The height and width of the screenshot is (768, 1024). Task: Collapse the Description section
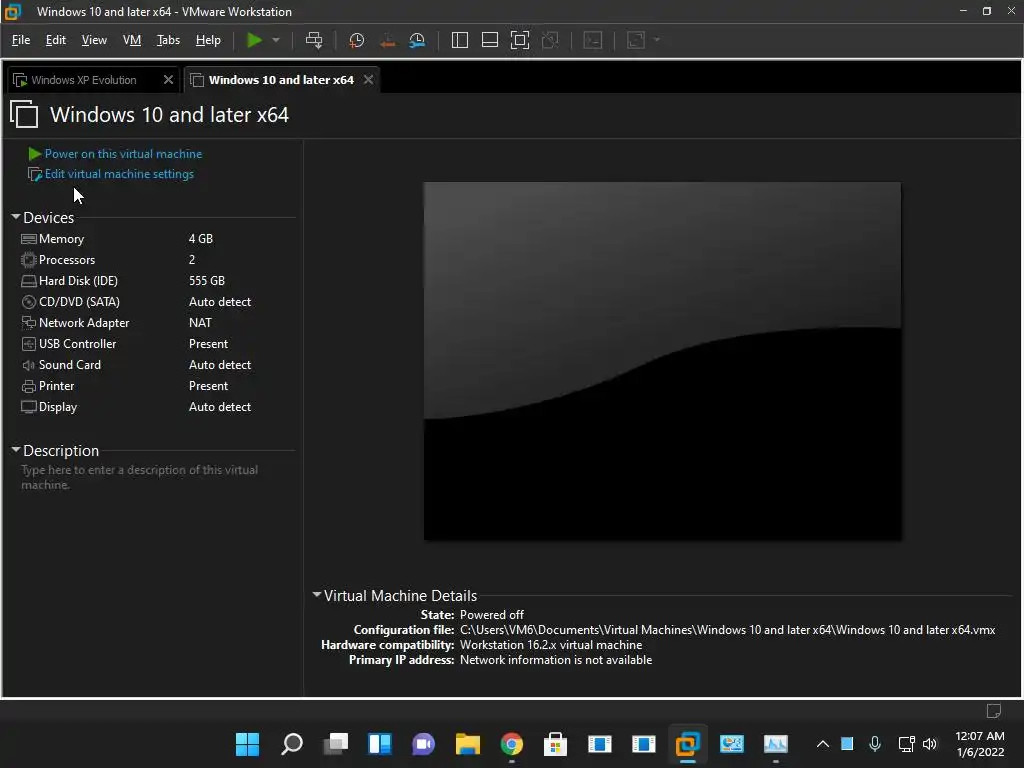tap(16, 450)
